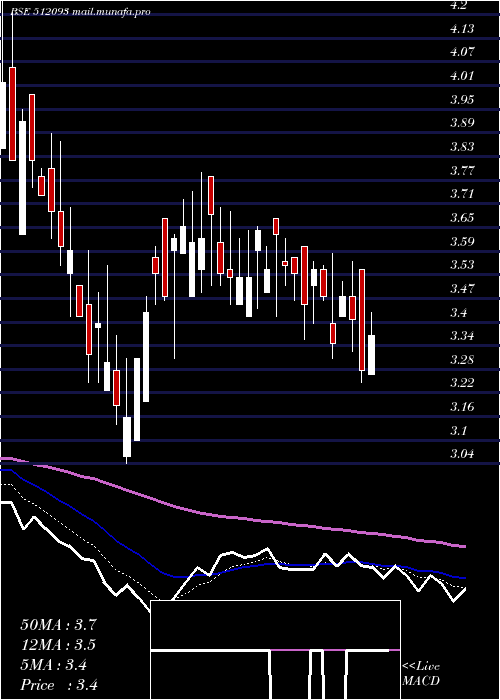Select the 3.65 price level label

(x=462, y=218)
